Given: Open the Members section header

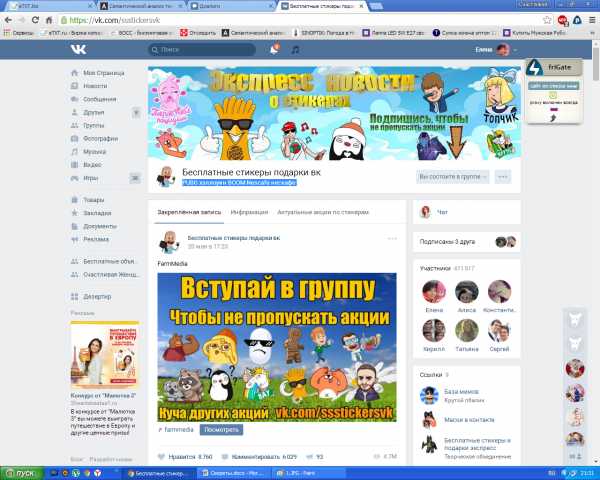Looking at the screenshot, I should (447, 268).
